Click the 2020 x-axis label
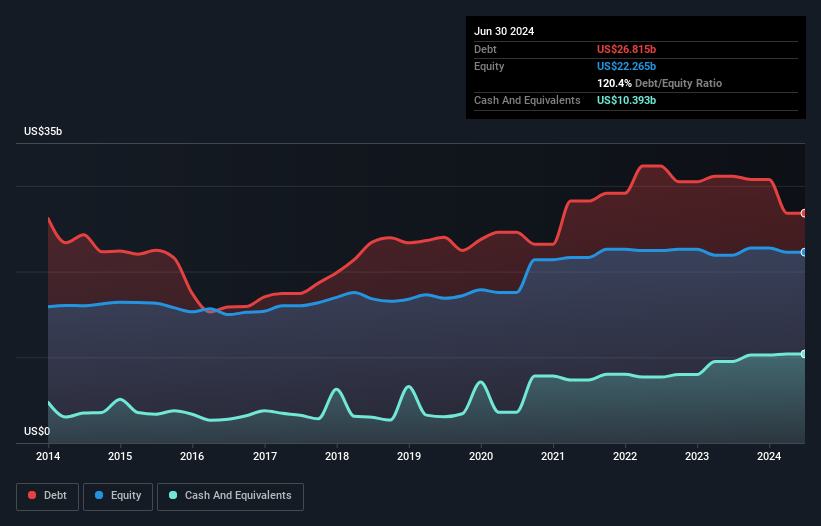Viewport: 821px width, 526px height. (481, 457)
